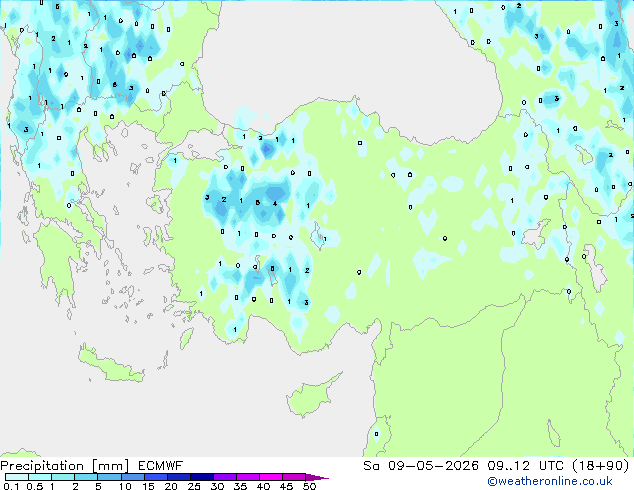This screenshot has height=490, width=634.
Task: Click the legend tick label "0.1"
Action: [x=11, y=486]
